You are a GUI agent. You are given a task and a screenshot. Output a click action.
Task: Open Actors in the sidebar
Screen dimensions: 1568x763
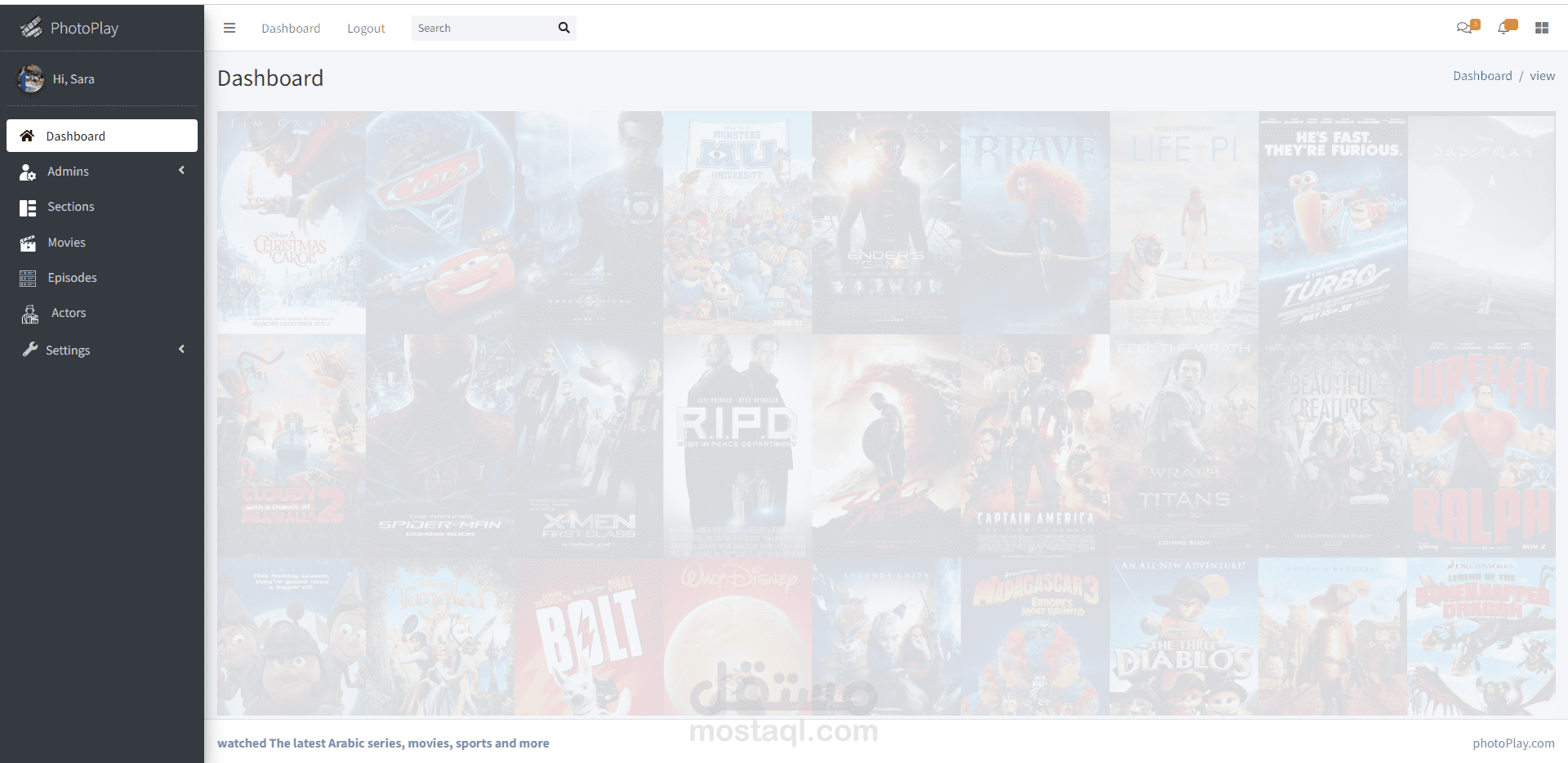(x=102, y=313)
